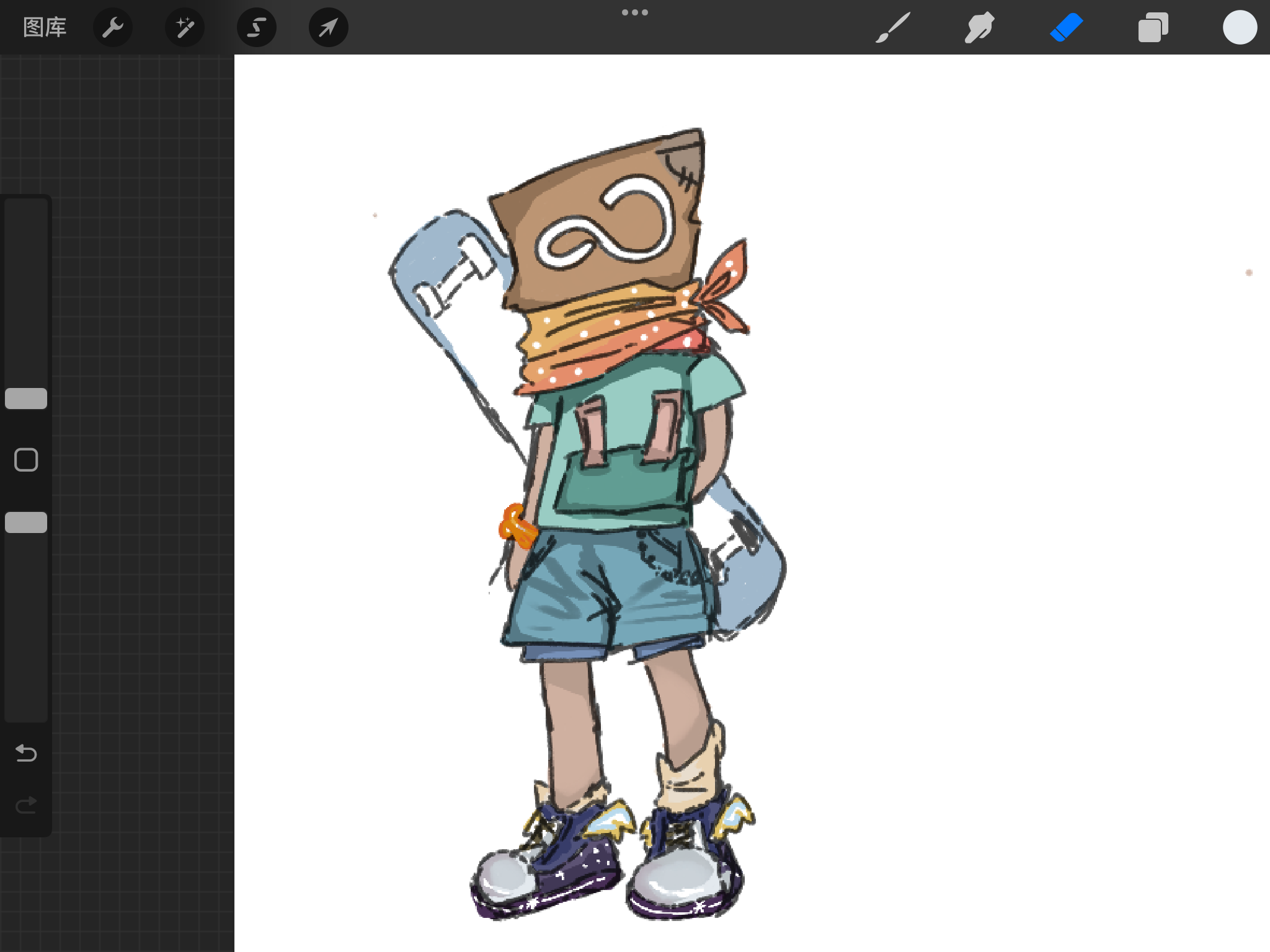Open the 图库 gallery
Screen dimensions: 1270x952
click(x=45, y=27)
